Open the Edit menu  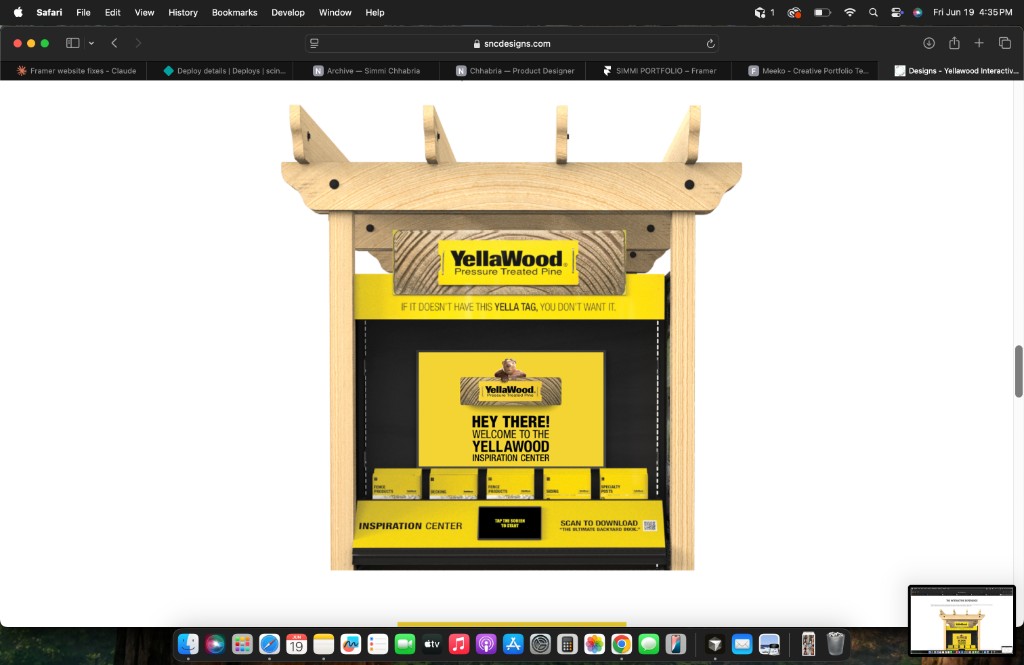pyautogui.click(x=112, y=12)
